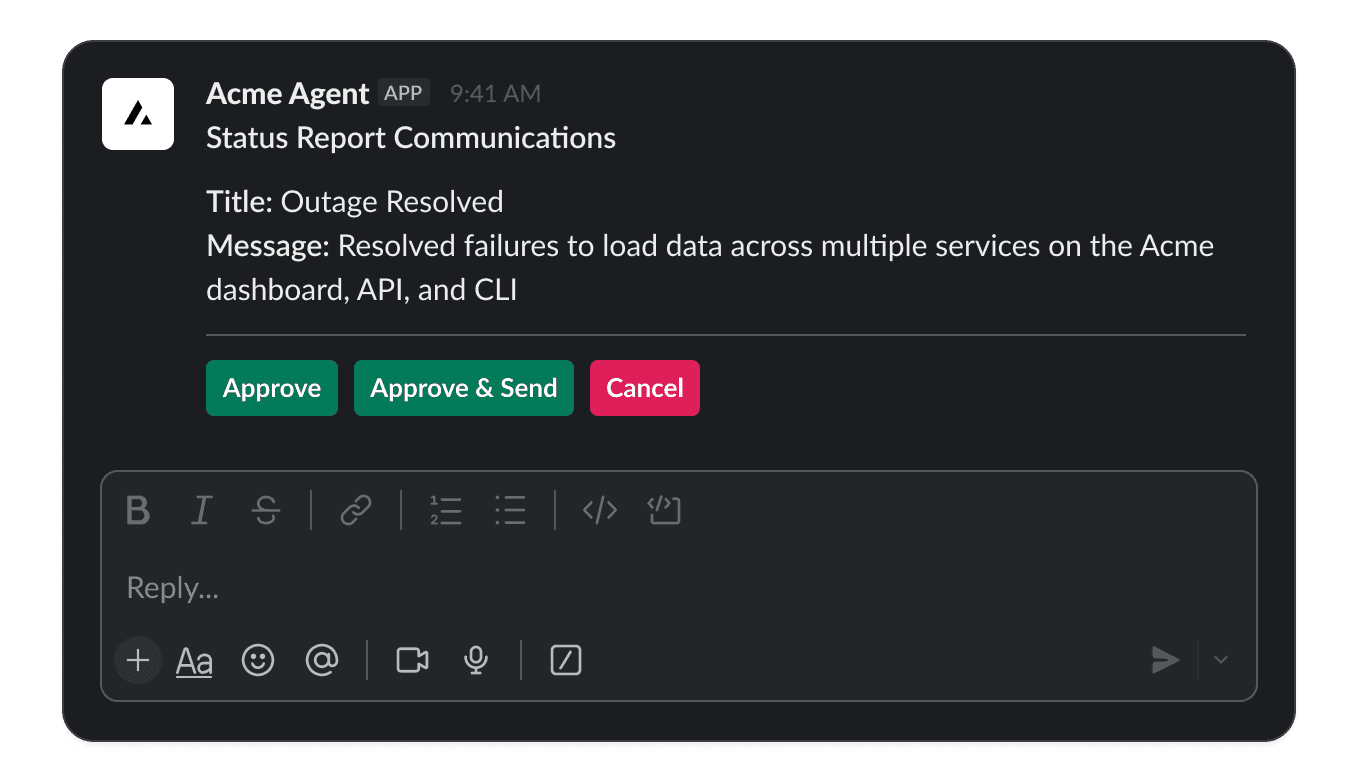Select the Outage Resolved title text
This screenshot has height=782, width=1360.
pos(392,202)
